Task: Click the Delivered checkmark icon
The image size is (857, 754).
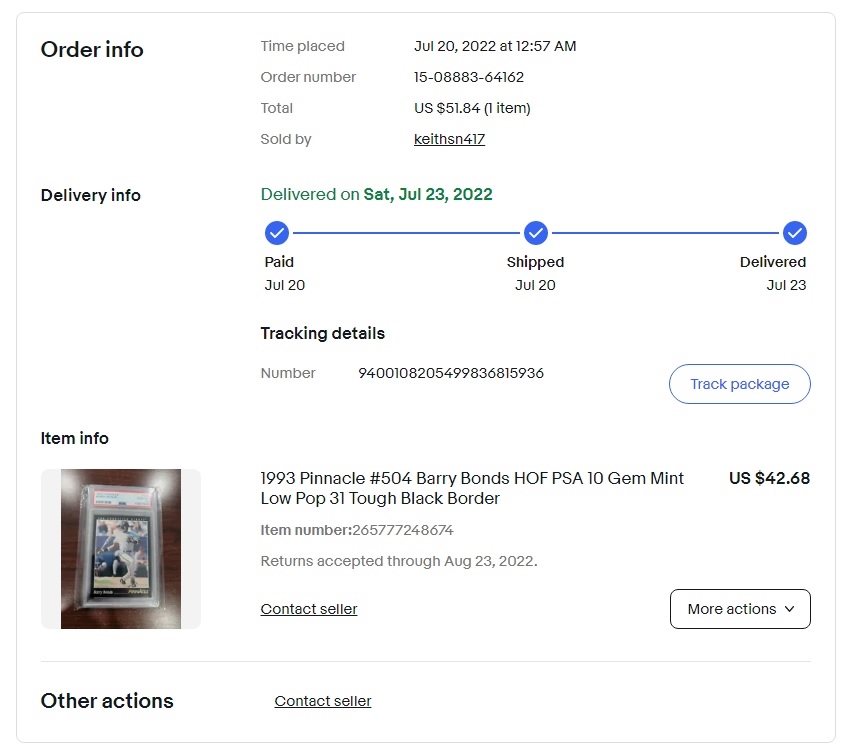Action: coord(795,233)
